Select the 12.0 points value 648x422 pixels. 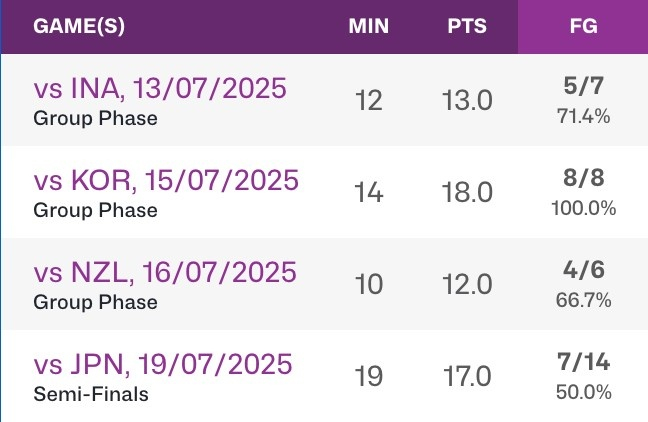tap(467, 285)
